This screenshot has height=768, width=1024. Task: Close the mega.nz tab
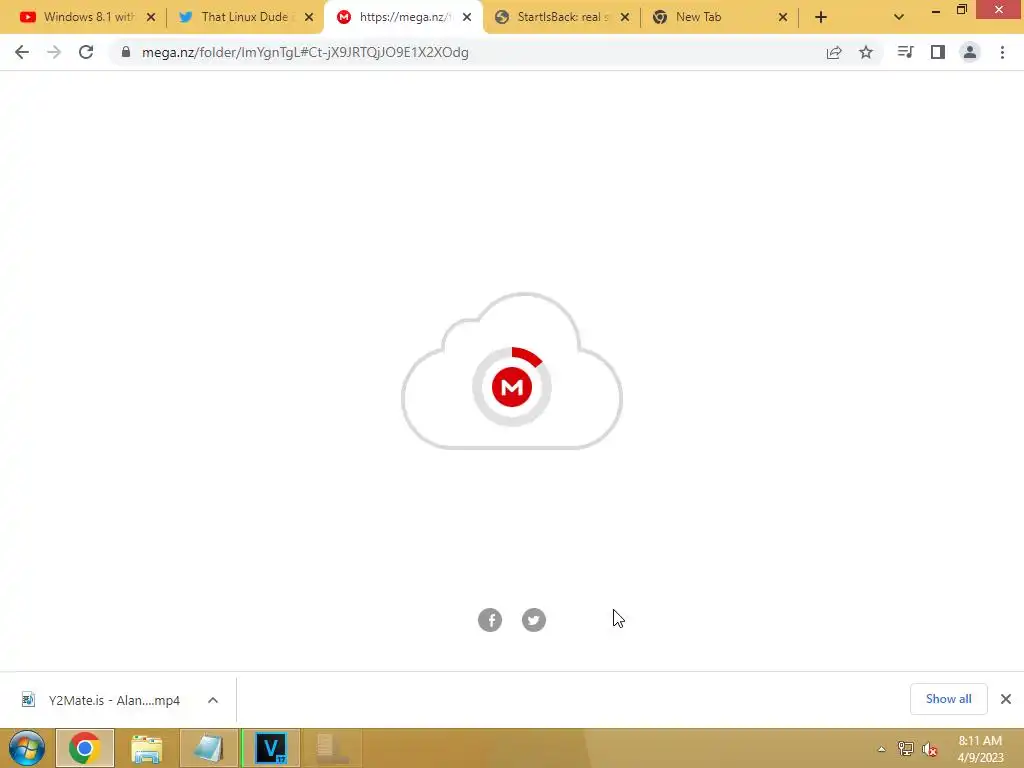tap(467, 18)
